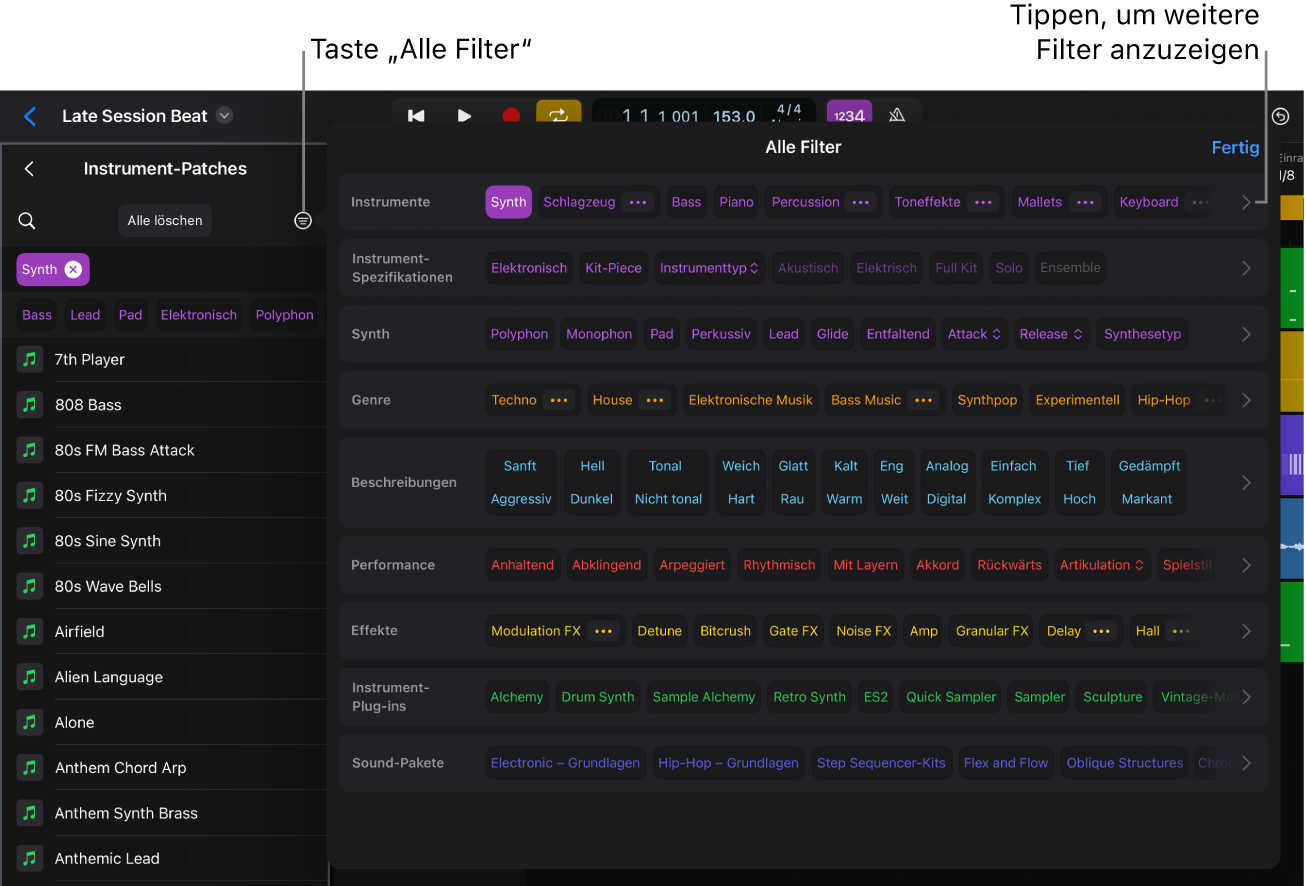The image size is (1306, 886).
Task: Select the Pad suggested filter tag
Action: (x=130, y=315)
